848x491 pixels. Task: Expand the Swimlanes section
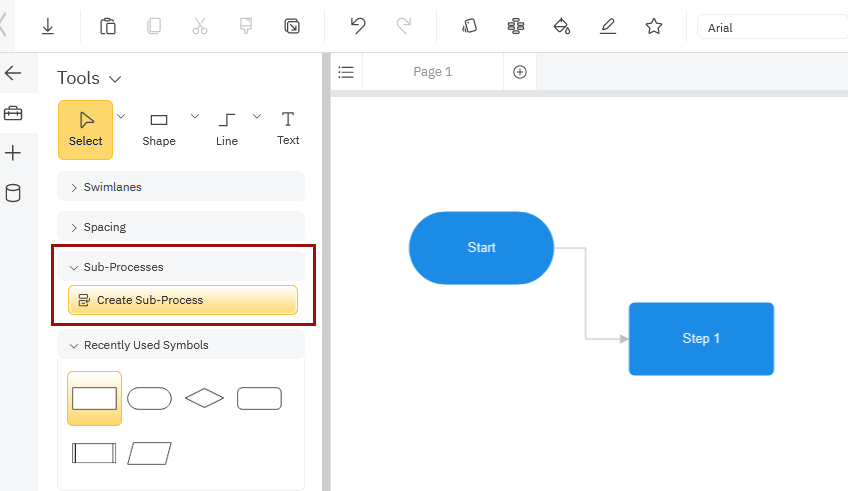click(x=180, y=187)
